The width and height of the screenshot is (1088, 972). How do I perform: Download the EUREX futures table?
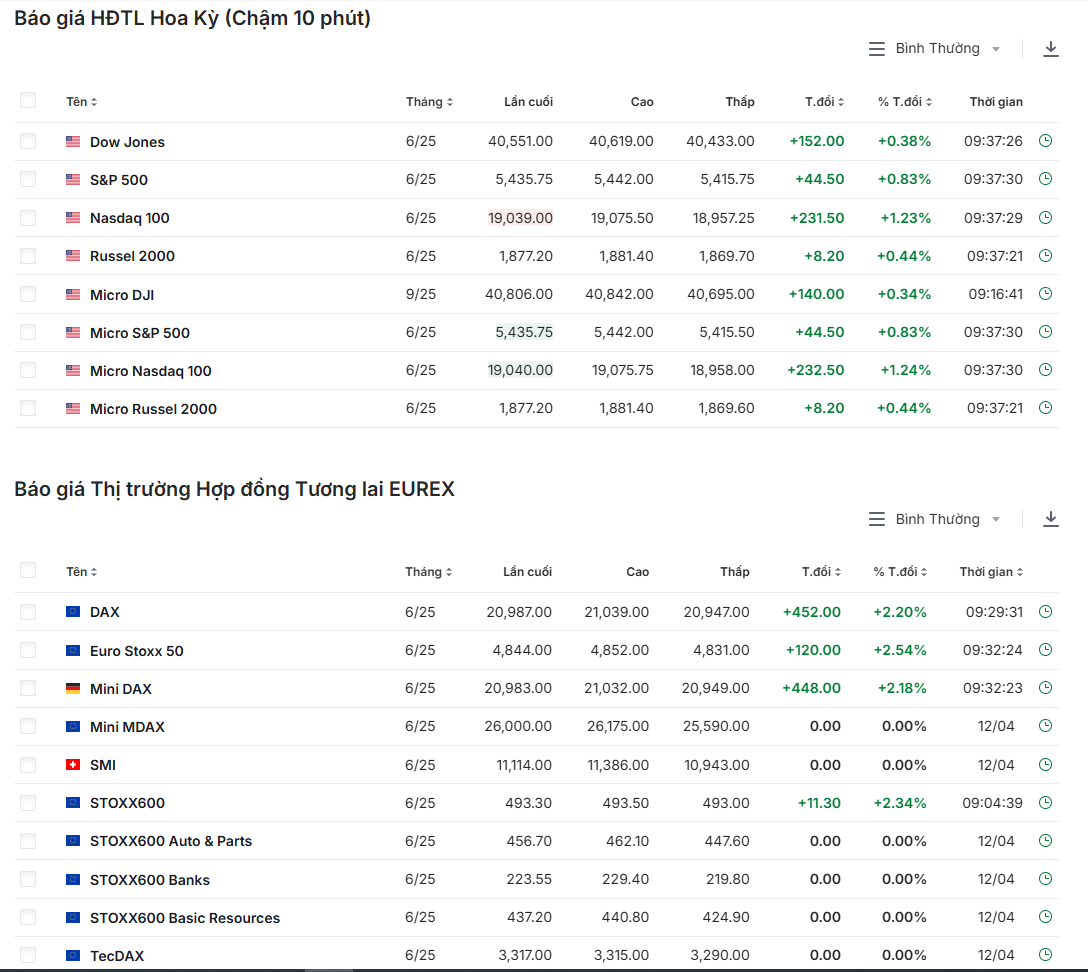[1051, 519]
